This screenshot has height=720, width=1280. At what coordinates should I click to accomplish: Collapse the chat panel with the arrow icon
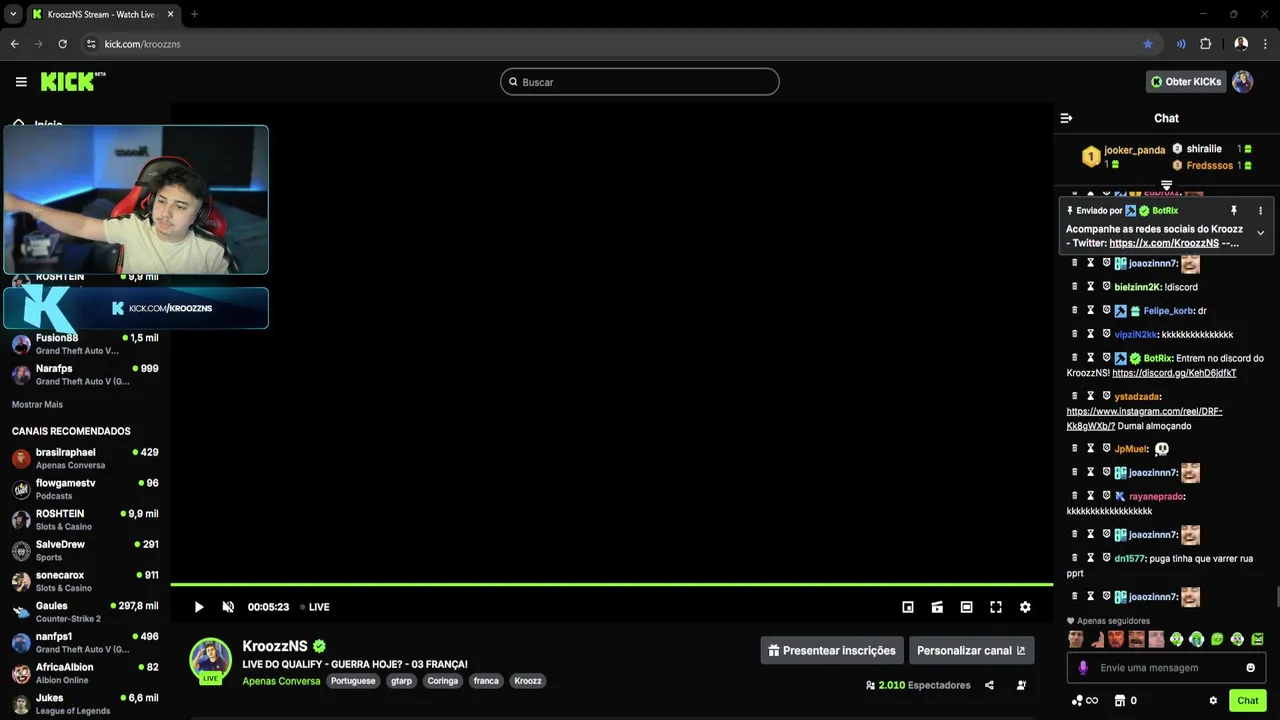pyautogui.click(x=1066, y=118)
